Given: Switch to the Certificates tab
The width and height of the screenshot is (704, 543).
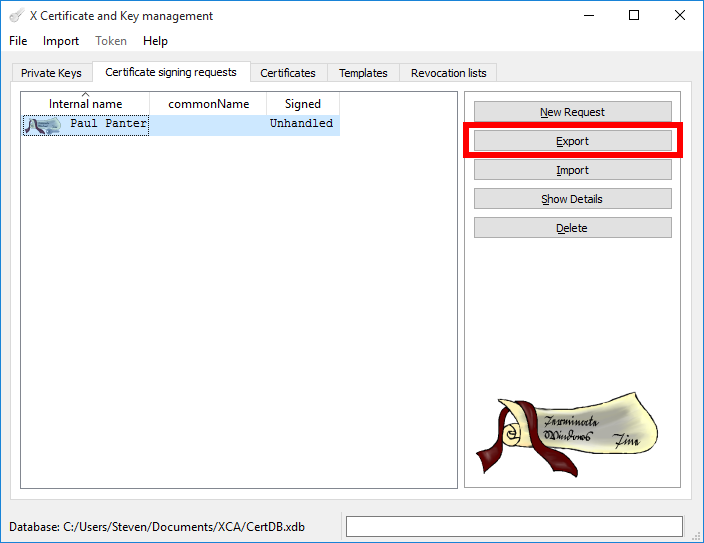Looking at the screenshot, I should (x=287, y=73).
